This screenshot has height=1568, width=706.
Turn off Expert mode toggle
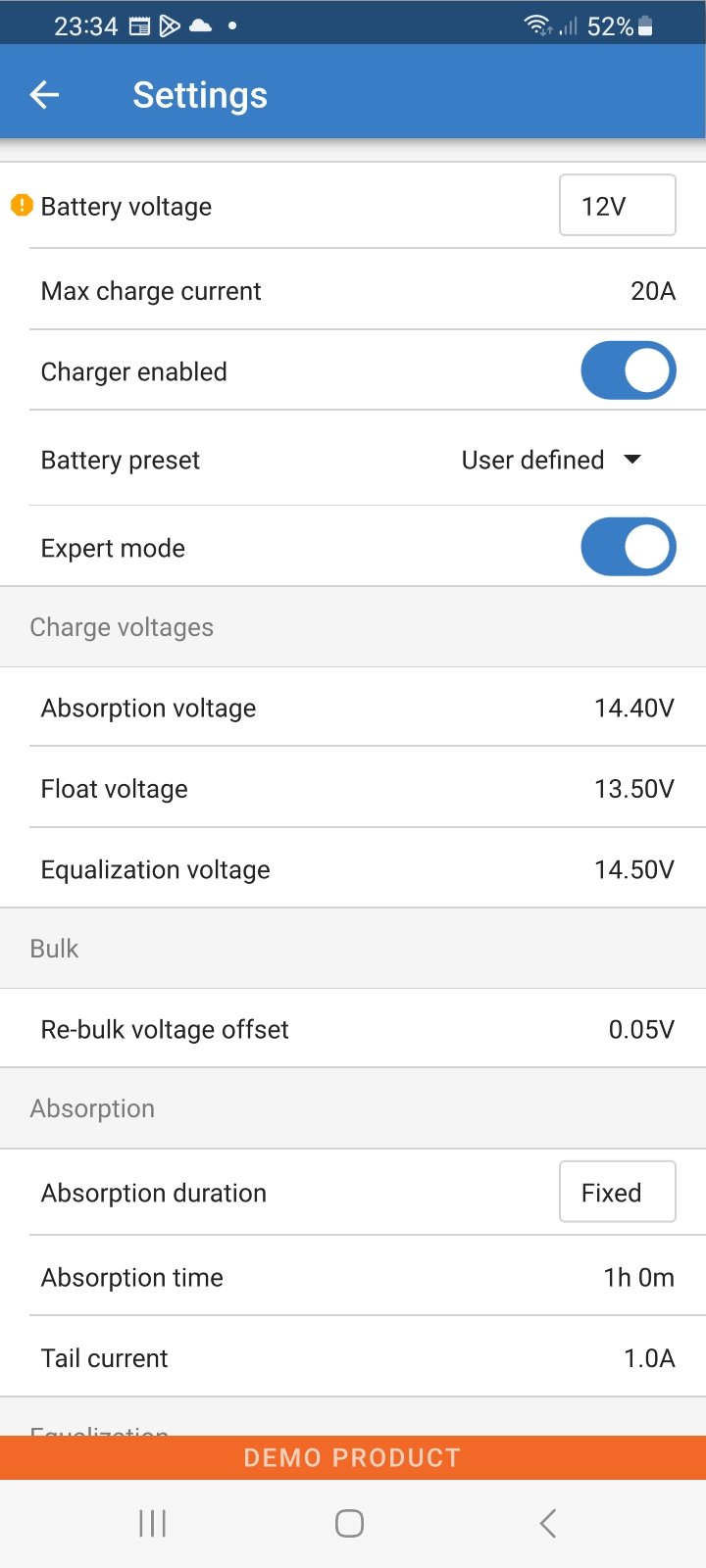tap(628, 548)
